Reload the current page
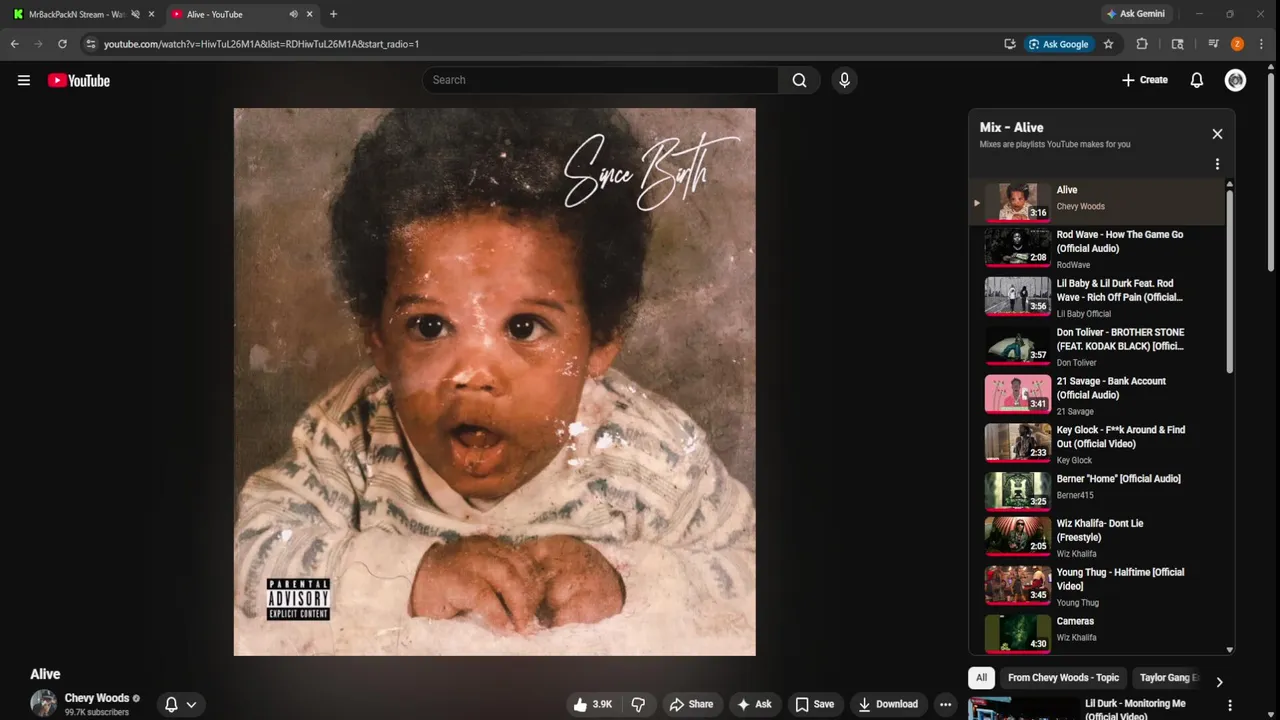1280x720 pixels. 62,44
